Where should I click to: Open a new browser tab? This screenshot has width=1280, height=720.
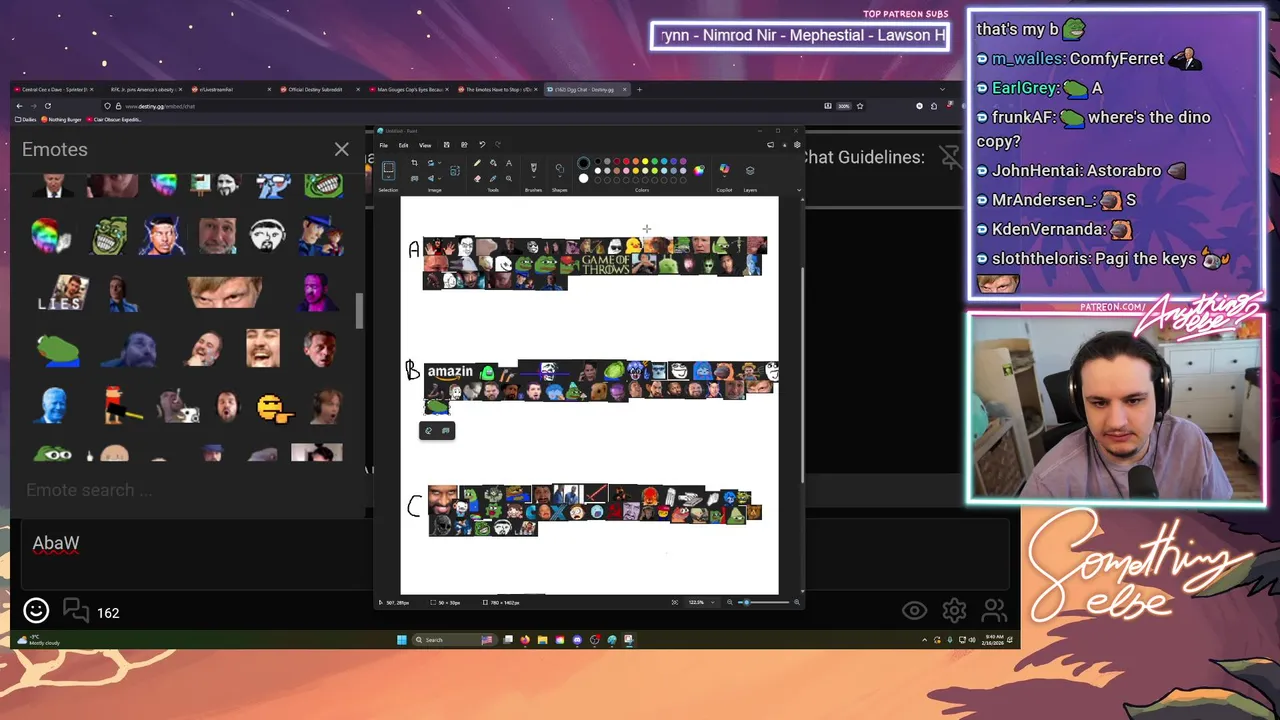[x=640, y=89]
